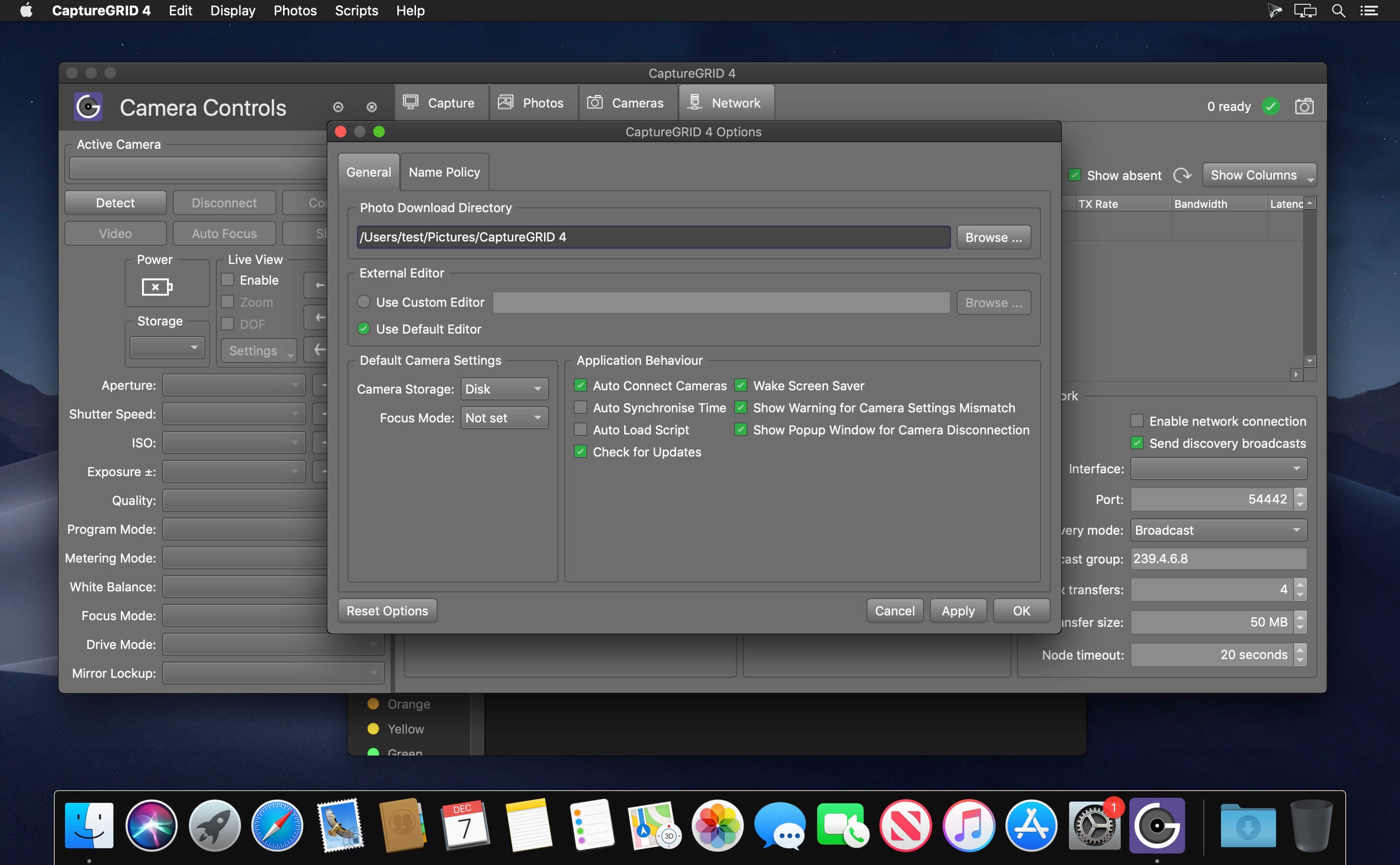
Task: Toggle the Wake Screen Saver checkbox
Action: click(741, 385)
